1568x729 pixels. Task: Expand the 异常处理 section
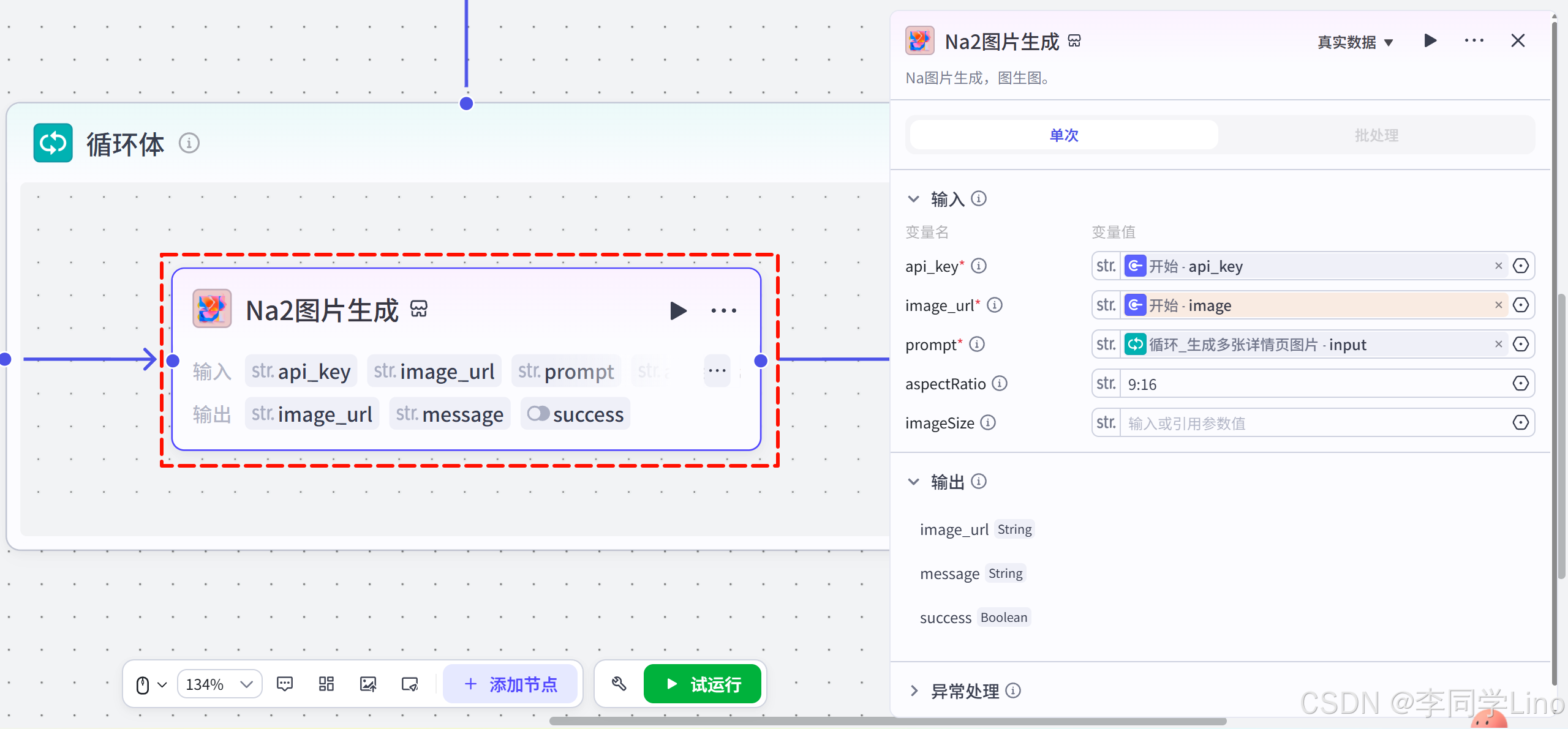[914, 691]
